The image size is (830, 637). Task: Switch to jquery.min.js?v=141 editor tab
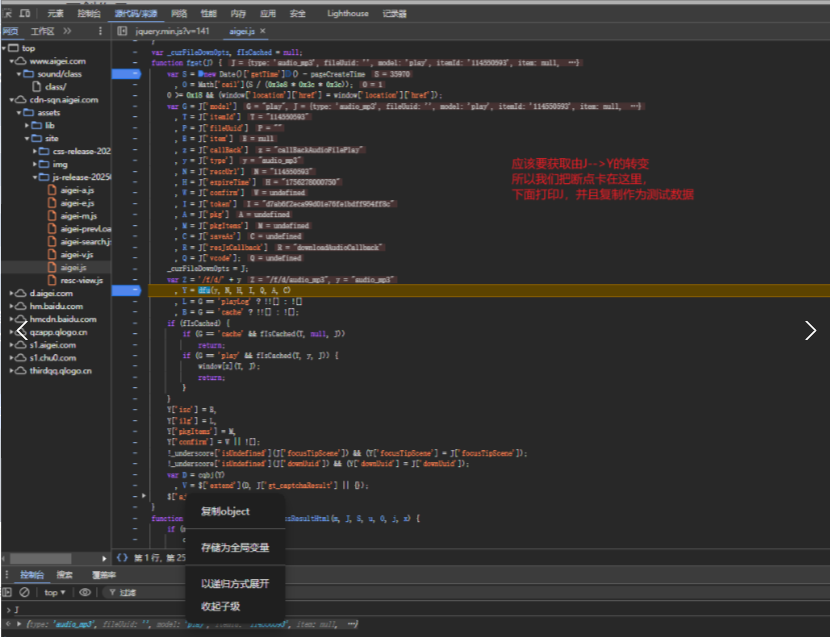(x=173, y=31)
